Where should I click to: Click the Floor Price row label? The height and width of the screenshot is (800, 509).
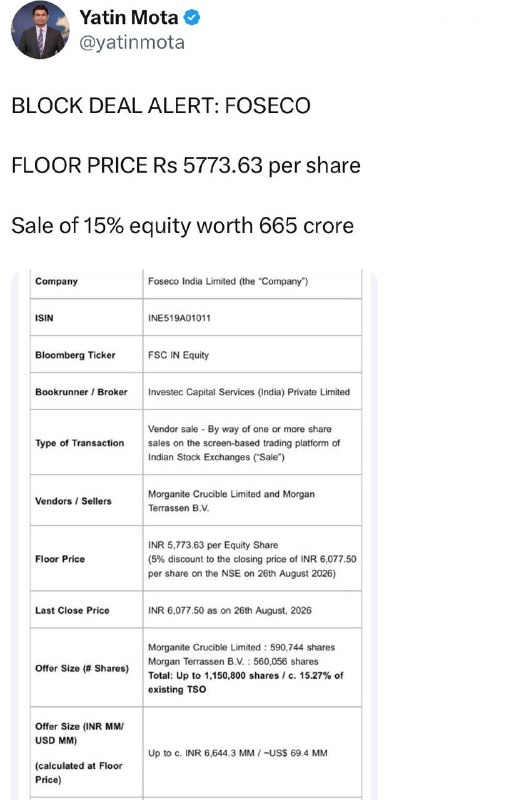60,559
